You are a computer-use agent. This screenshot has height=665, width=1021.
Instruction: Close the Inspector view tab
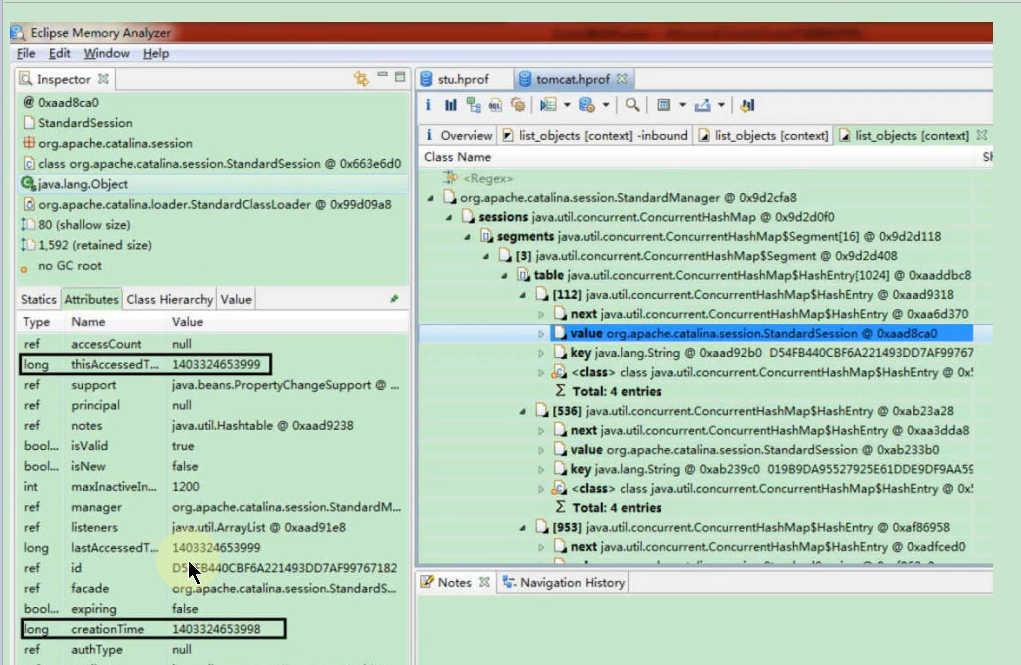[x=103, y=79]
